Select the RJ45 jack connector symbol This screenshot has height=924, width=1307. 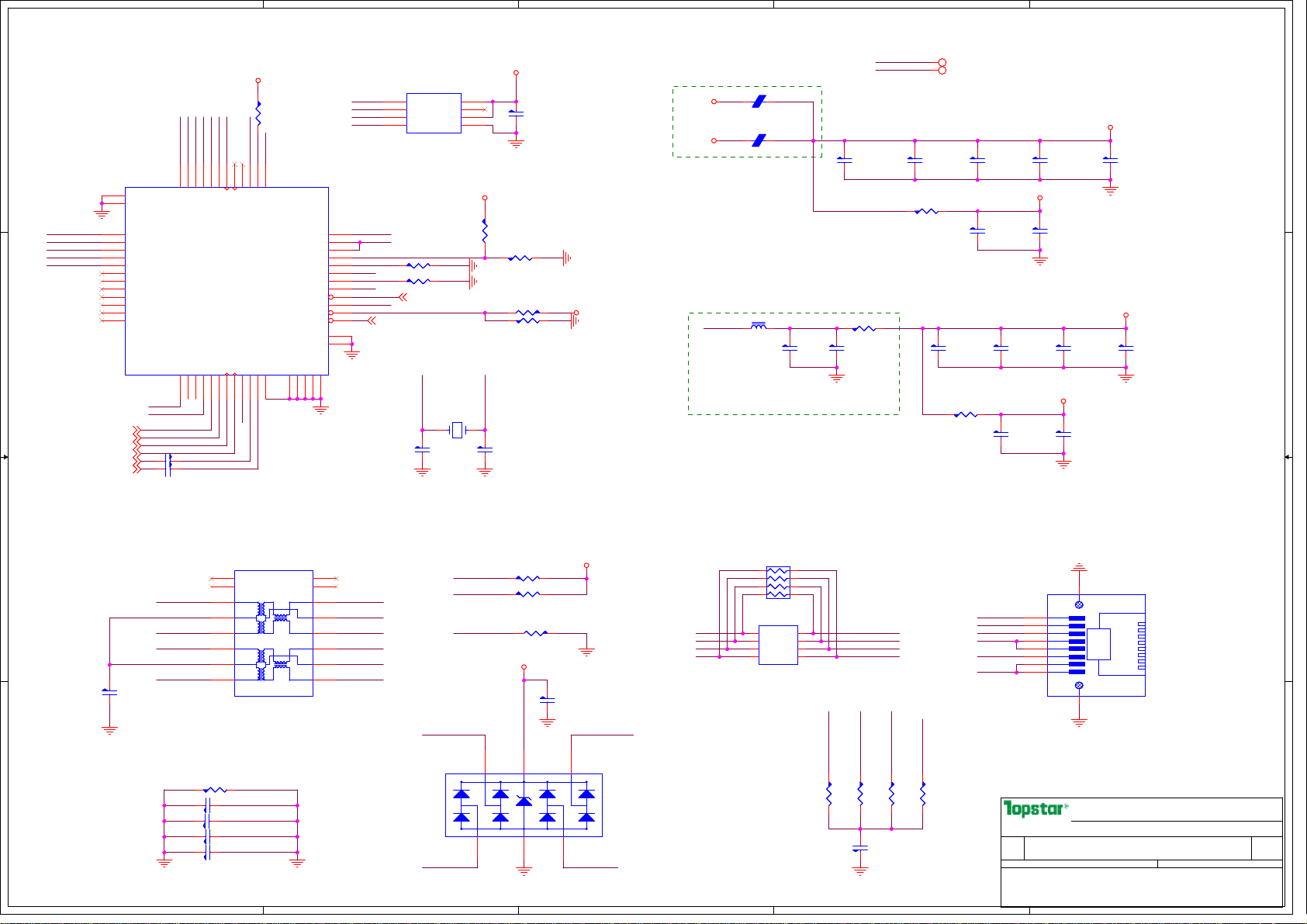click(1096, 645)
